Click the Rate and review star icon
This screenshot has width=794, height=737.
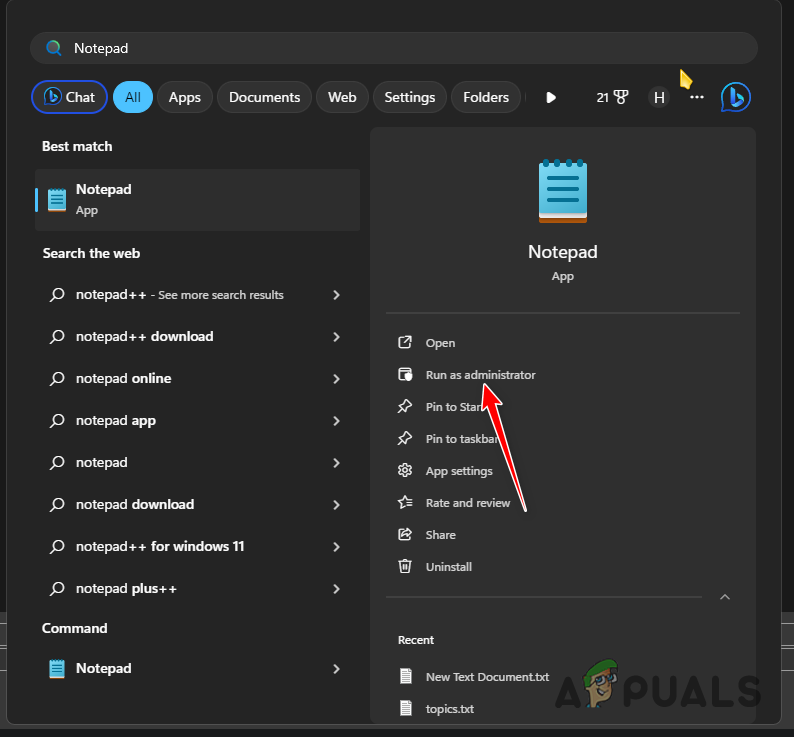tap(405, 502)
